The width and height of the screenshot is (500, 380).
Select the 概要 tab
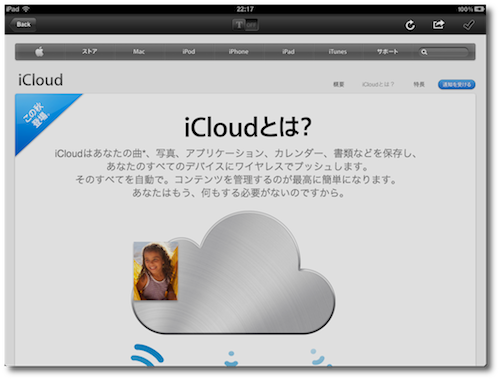point(338,84)
